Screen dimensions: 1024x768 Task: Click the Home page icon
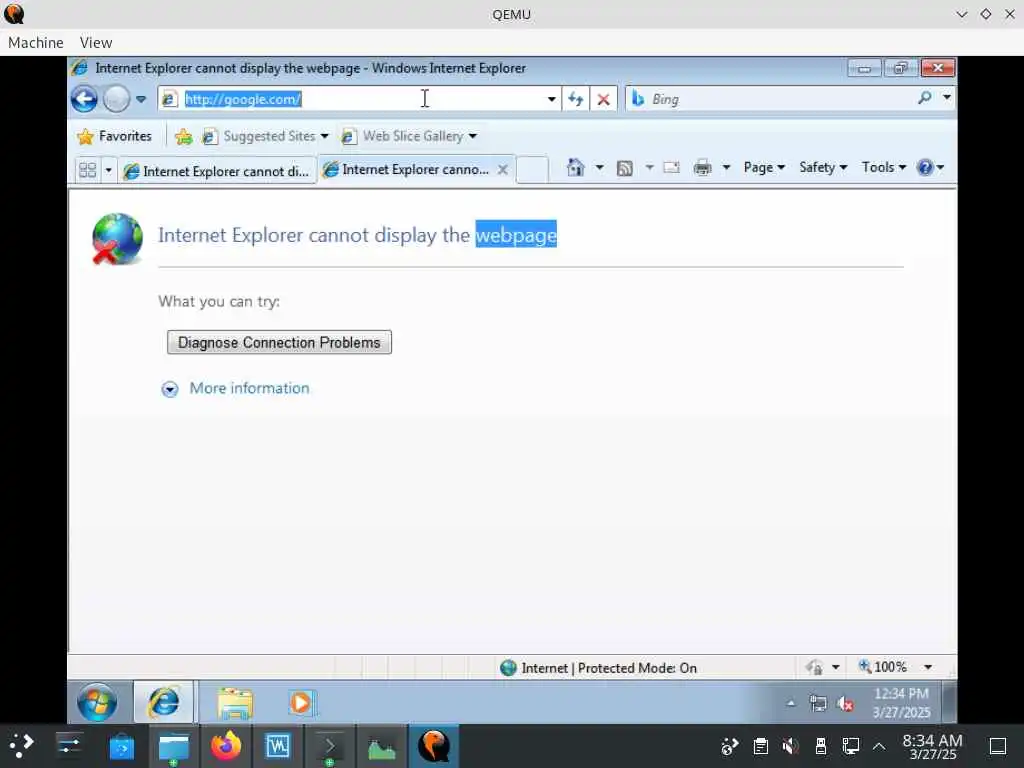[575, 167]
